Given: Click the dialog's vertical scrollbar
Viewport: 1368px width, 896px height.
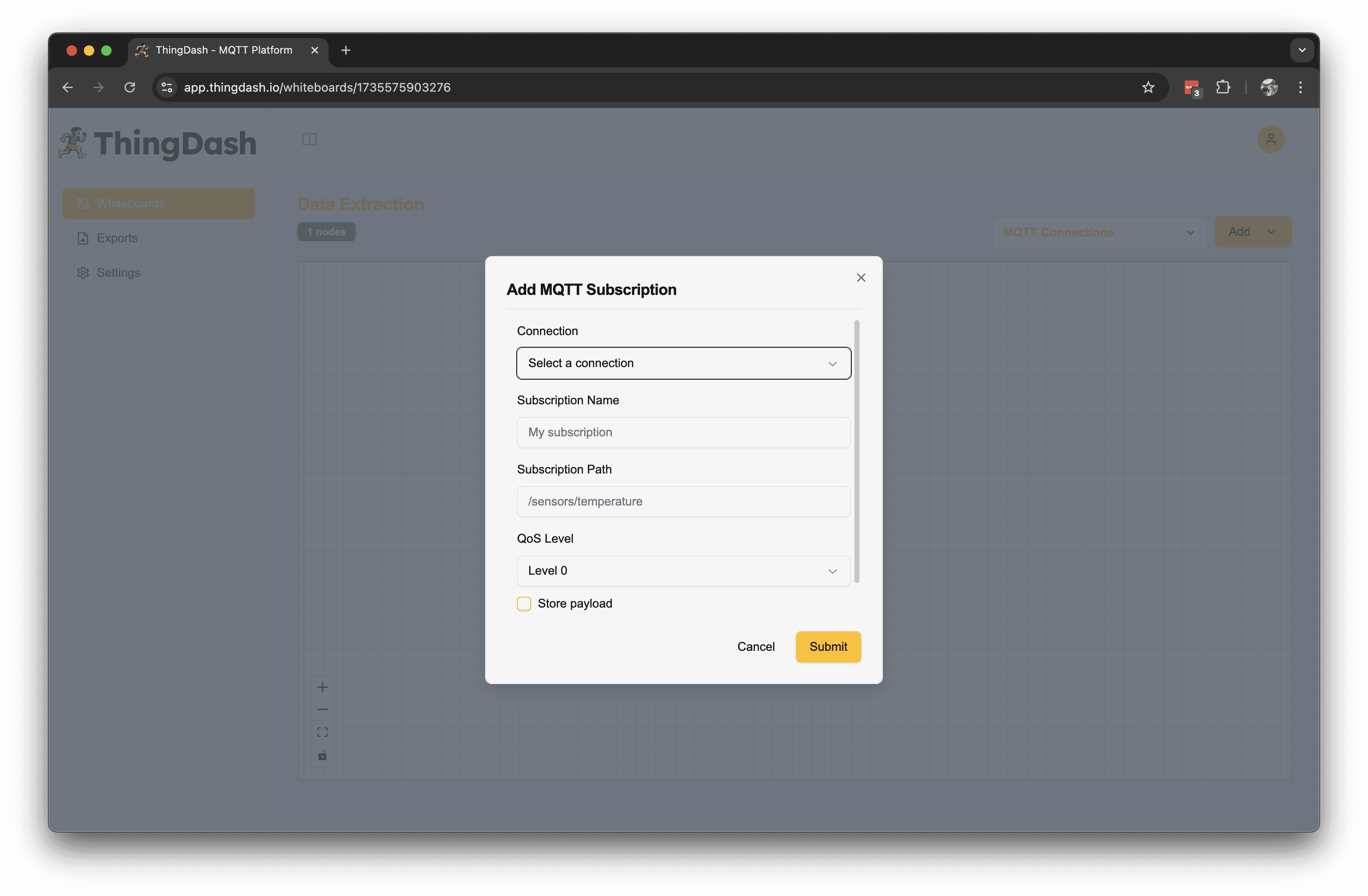Looking at the screenshot, I should (x=857, y=451).
